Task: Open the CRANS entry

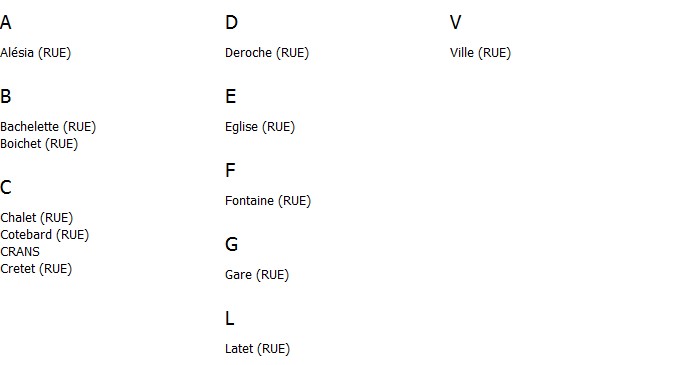Action: coord(20,251)
